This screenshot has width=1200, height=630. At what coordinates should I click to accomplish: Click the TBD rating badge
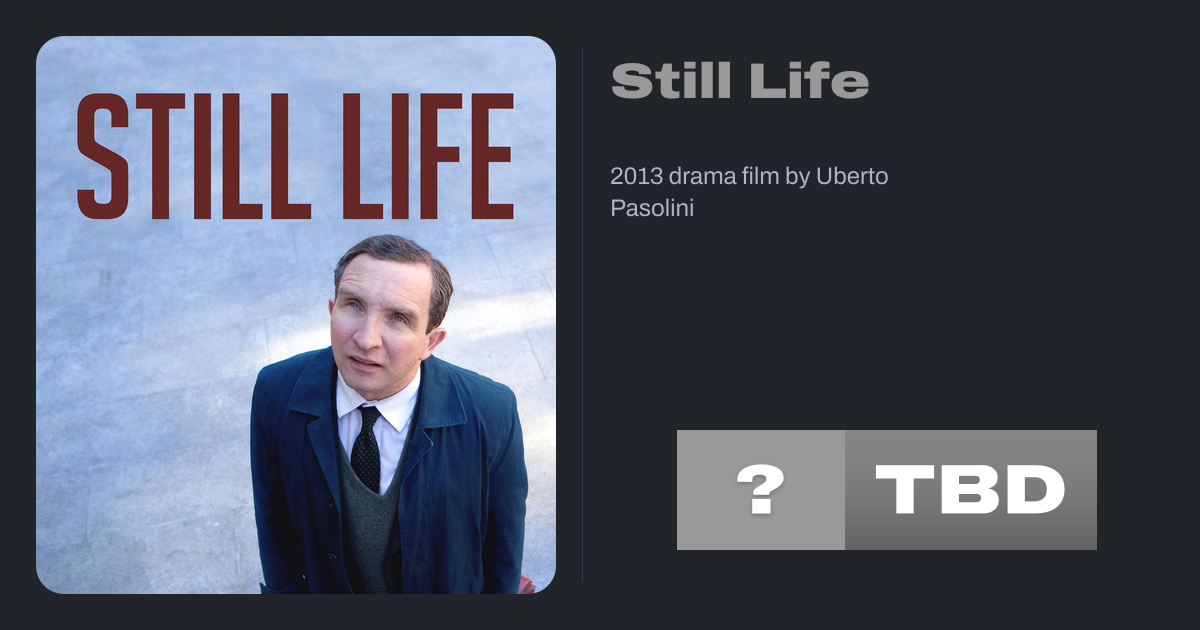click(x=970, y=490)
